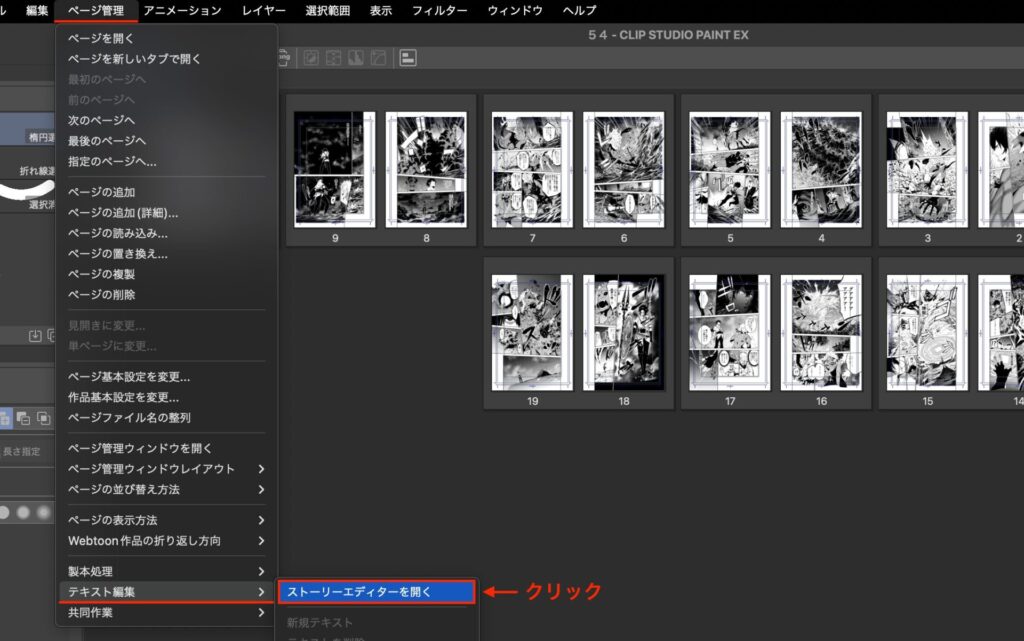Select the page 17 thumbnail
The width and height of the screenshot is (1024, 641).
click(x=730, y=332)
